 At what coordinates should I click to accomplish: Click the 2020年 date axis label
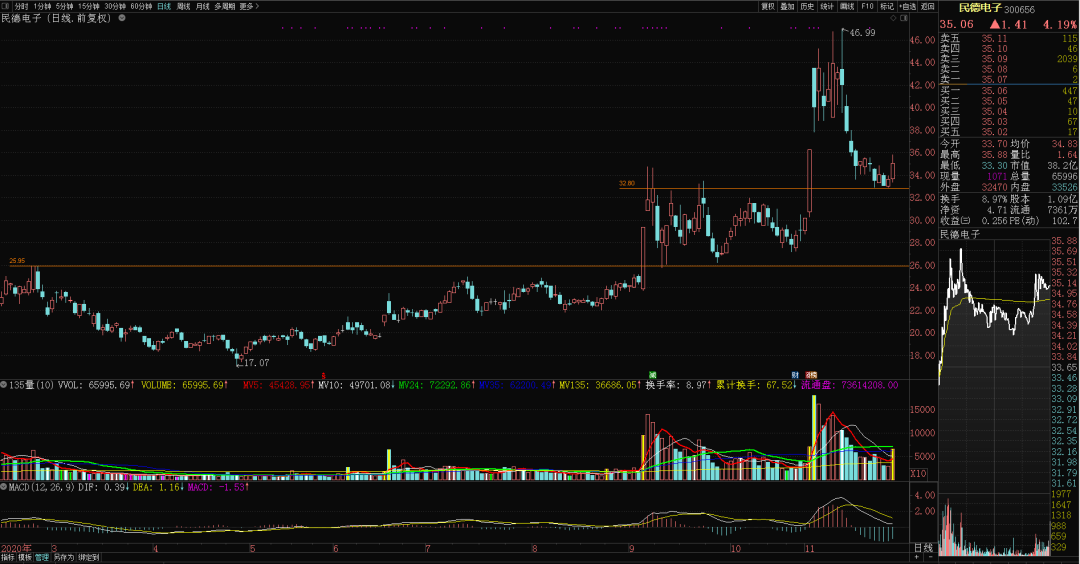pyautogui.click(x=16, y=549)
